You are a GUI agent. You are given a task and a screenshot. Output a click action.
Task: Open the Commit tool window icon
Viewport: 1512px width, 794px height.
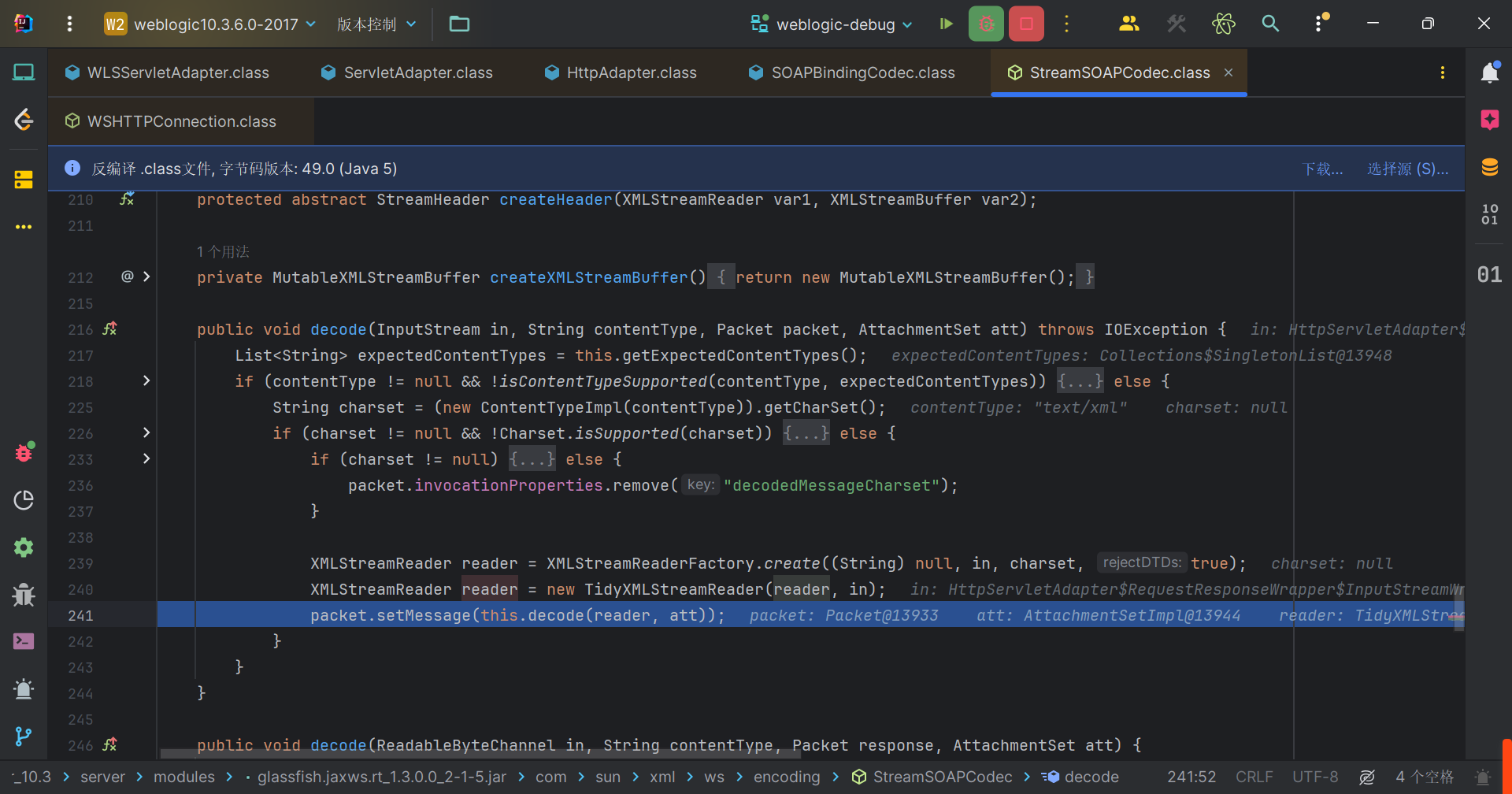tap(24, 120)
